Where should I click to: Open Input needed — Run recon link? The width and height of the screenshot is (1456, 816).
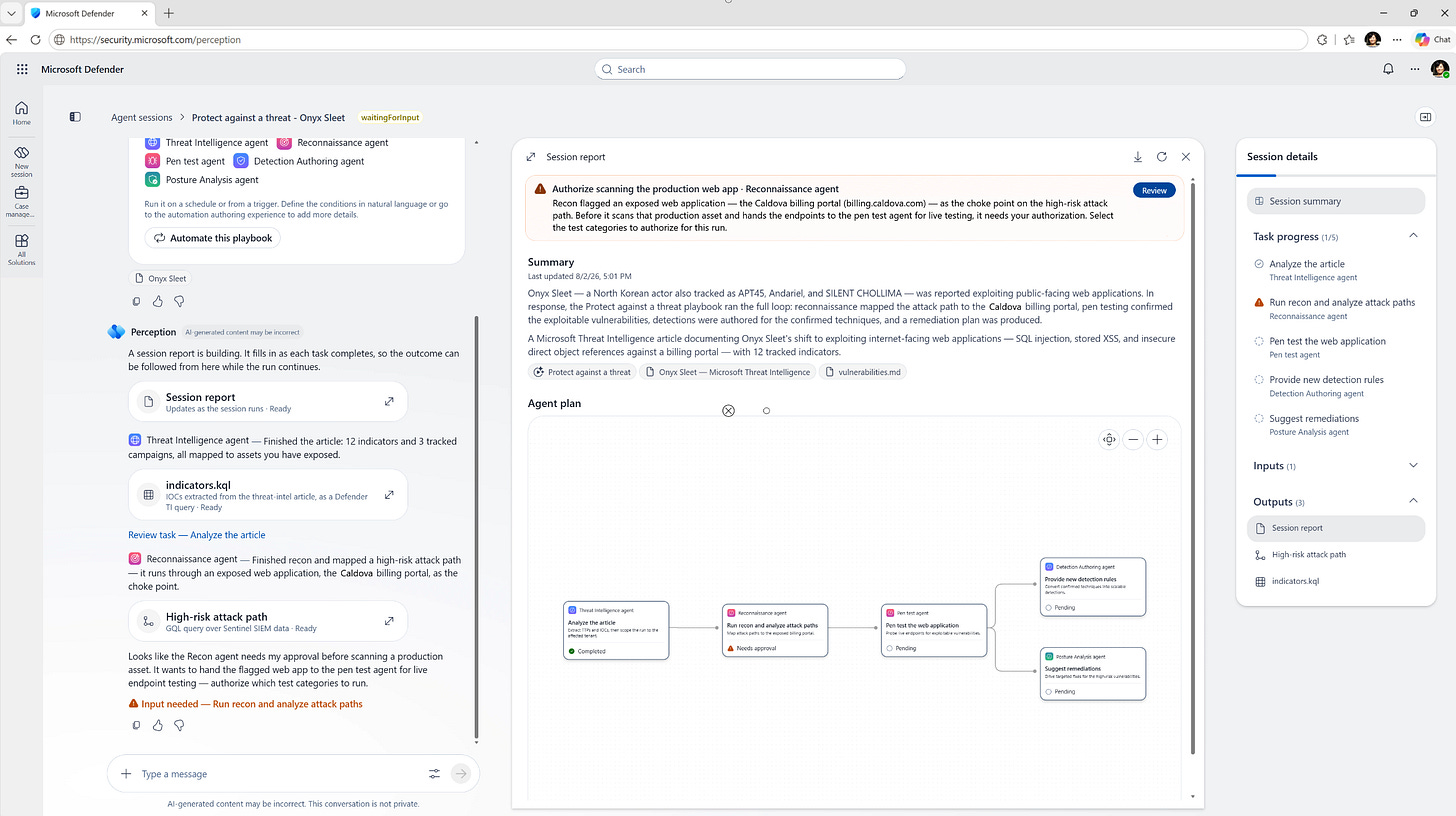click(x=245, y=704)
